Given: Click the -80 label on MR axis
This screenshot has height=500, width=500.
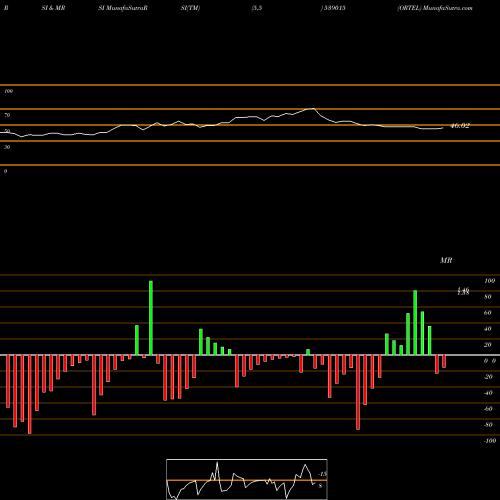Looking at the screenshot, I should (x=488, y=425).
